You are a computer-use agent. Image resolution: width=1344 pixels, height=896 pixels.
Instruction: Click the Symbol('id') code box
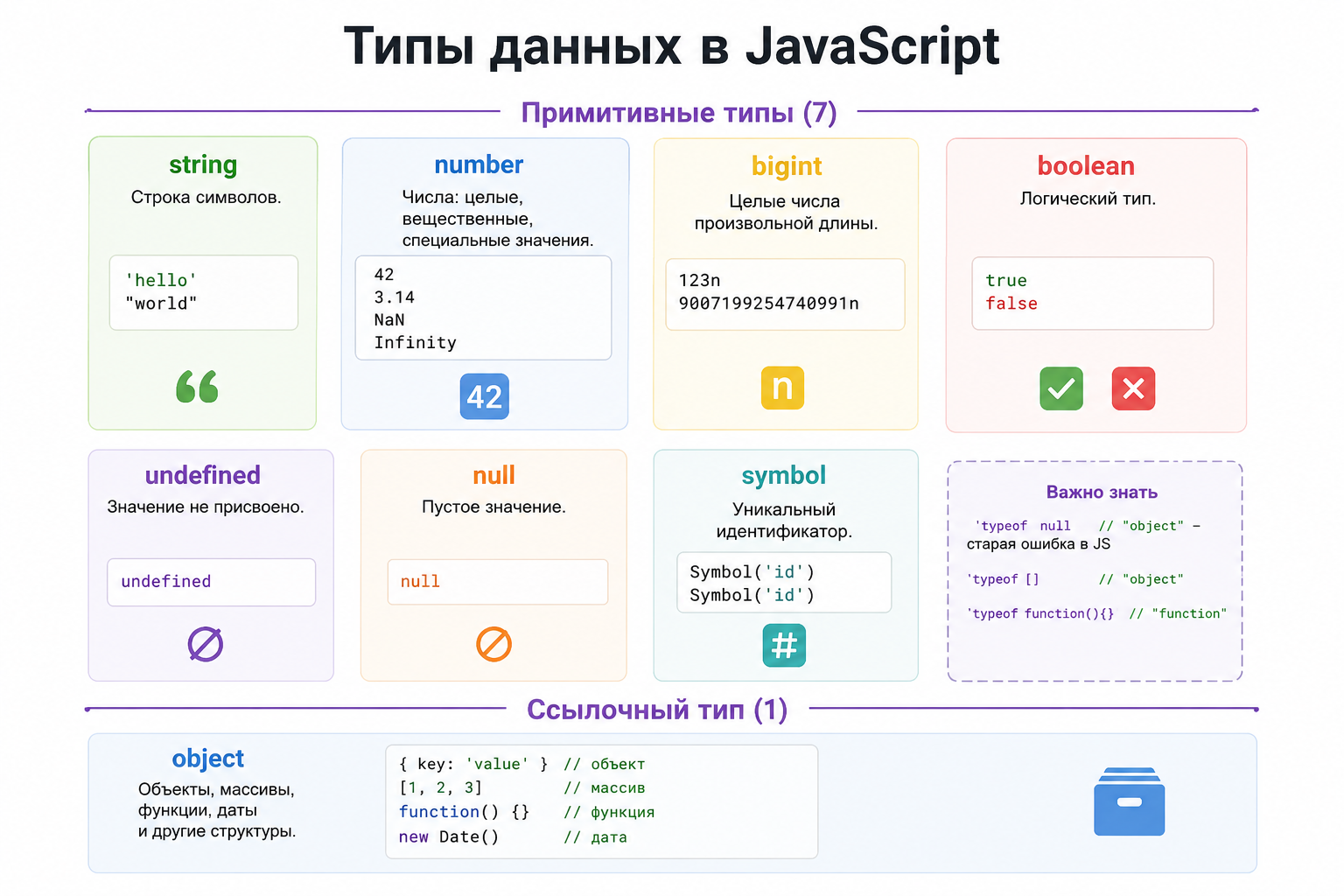point(784,583)
